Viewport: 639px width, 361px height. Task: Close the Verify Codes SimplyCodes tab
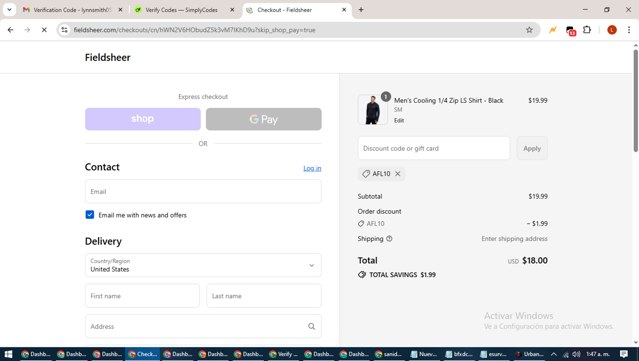tap(232, 10)
